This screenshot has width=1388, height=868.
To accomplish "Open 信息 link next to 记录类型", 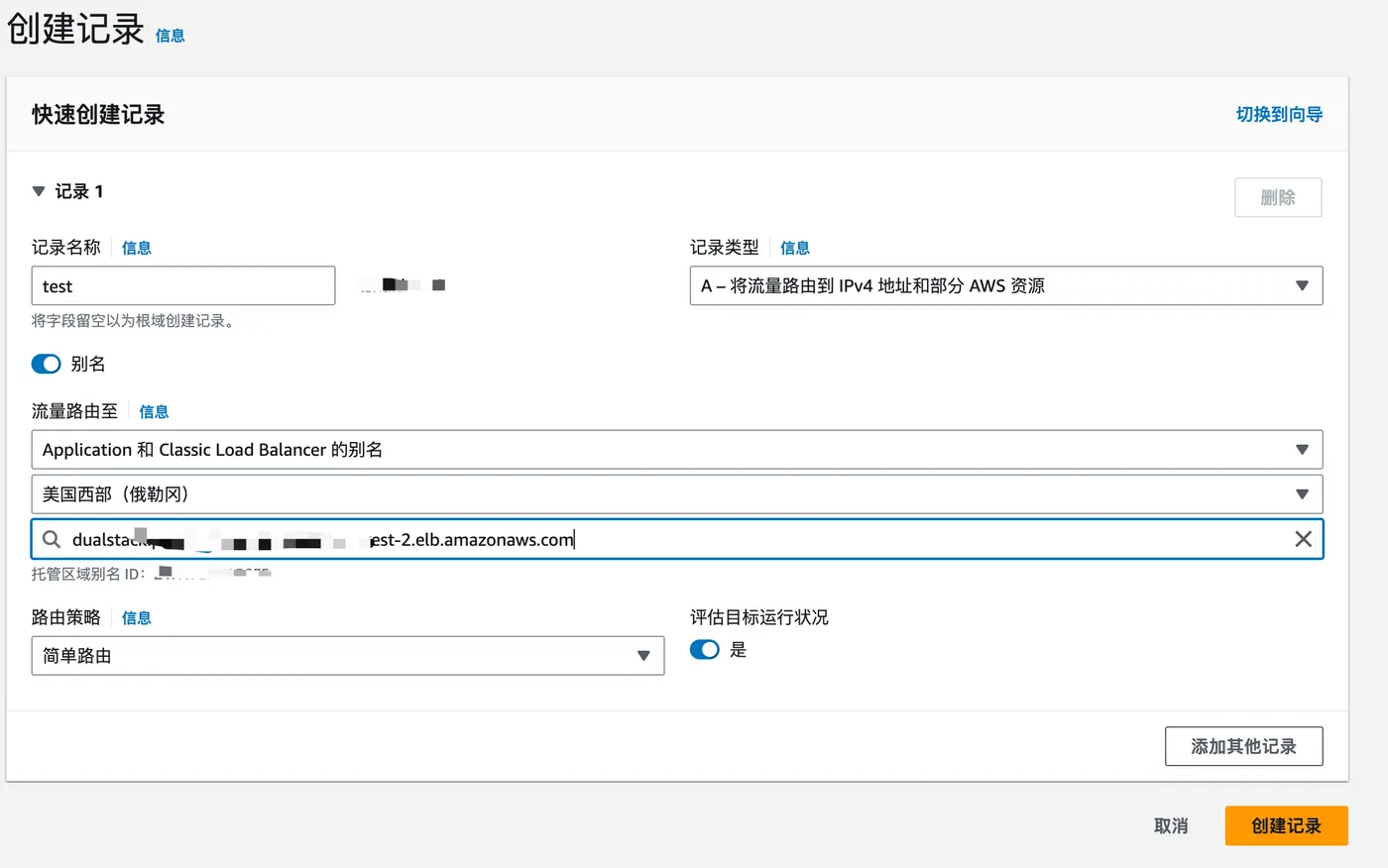I will [x=794, y=248].
